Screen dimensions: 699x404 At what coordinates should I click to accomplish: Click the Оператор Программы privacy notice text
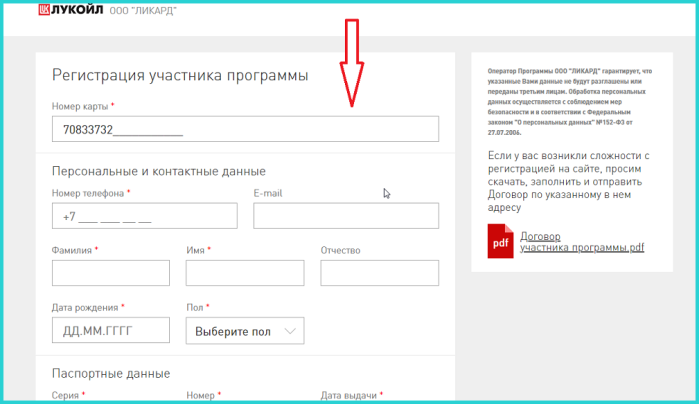coord(570,102)
